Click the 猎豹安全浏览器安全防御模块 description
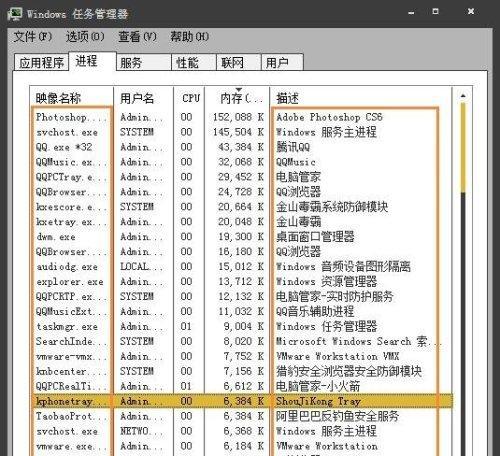 click(x=349, y=371)
